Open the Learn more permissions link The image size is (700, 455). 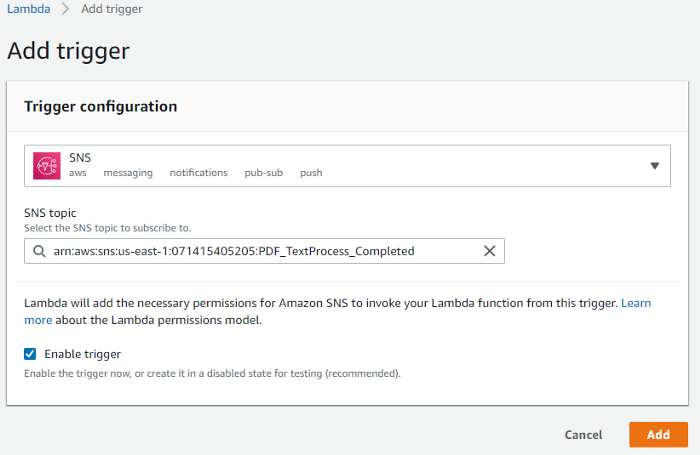coord(635,302)
